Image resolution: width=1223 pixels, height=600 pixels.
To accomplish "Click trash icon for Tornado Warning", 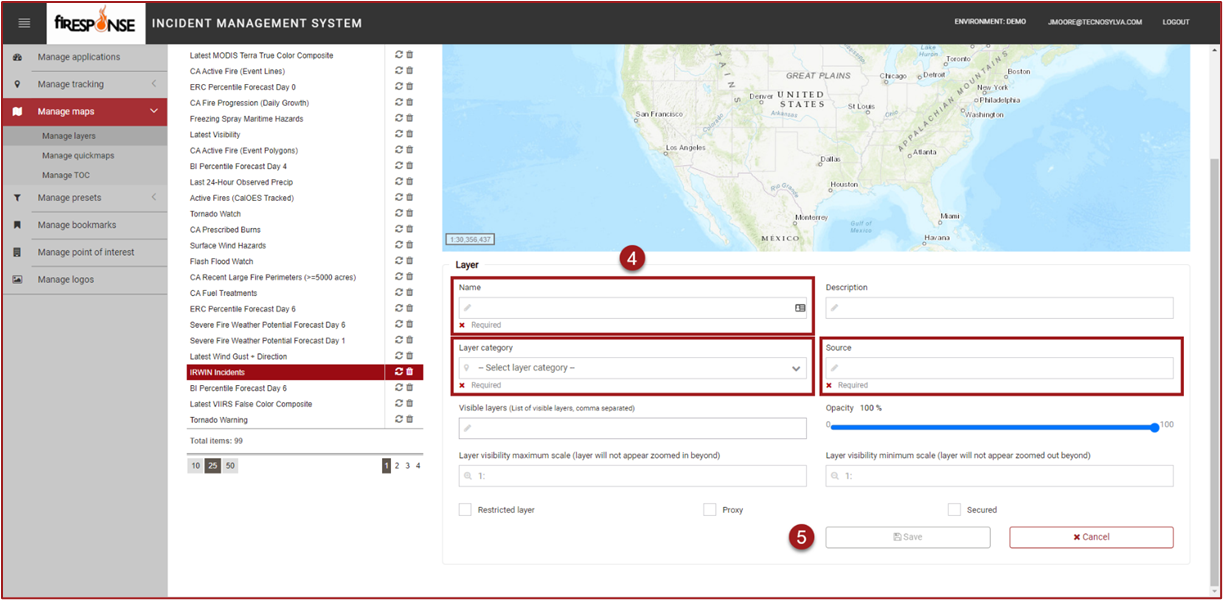I will click(410, 419).
